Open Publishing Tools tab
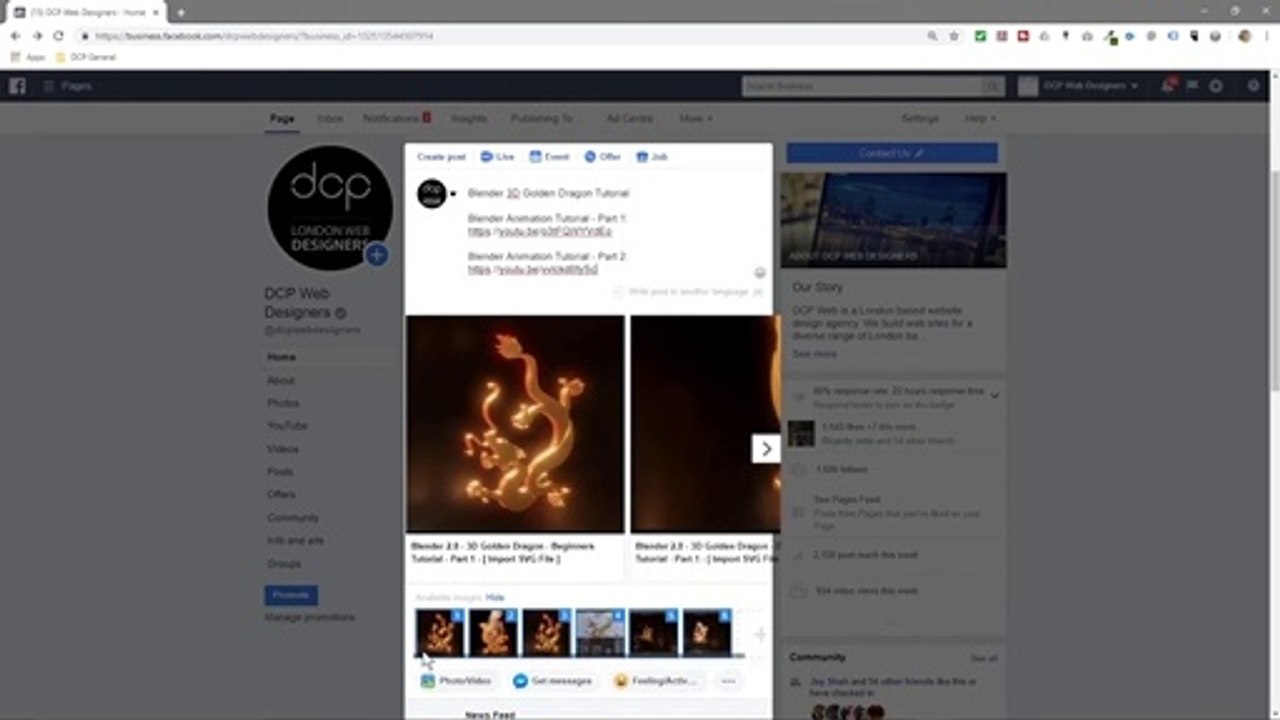The width and height of the screenshot is (1280, 720). [x=542, y=118]
